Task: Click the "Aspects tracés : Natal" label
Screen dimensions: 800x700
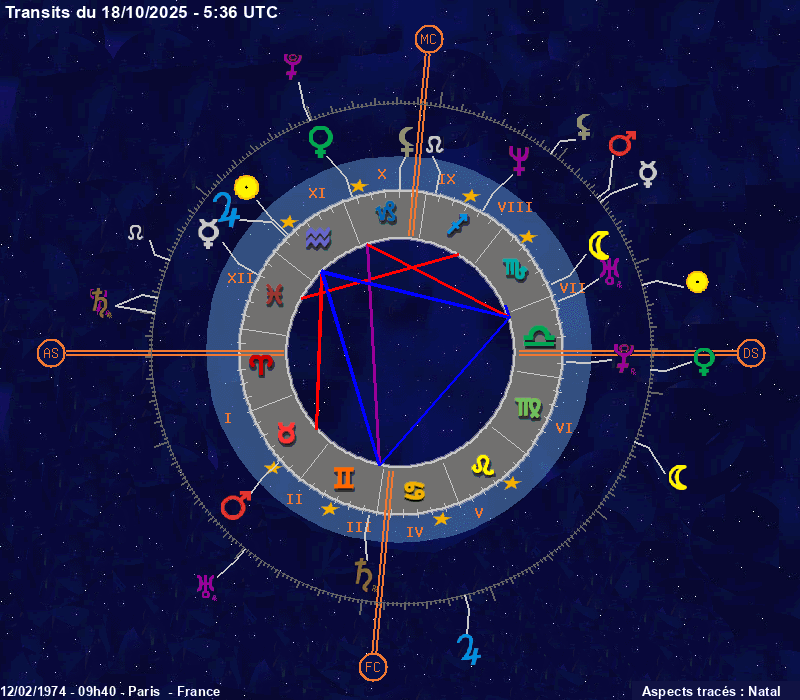Action: pyautogui.click(x=710, y=691)
